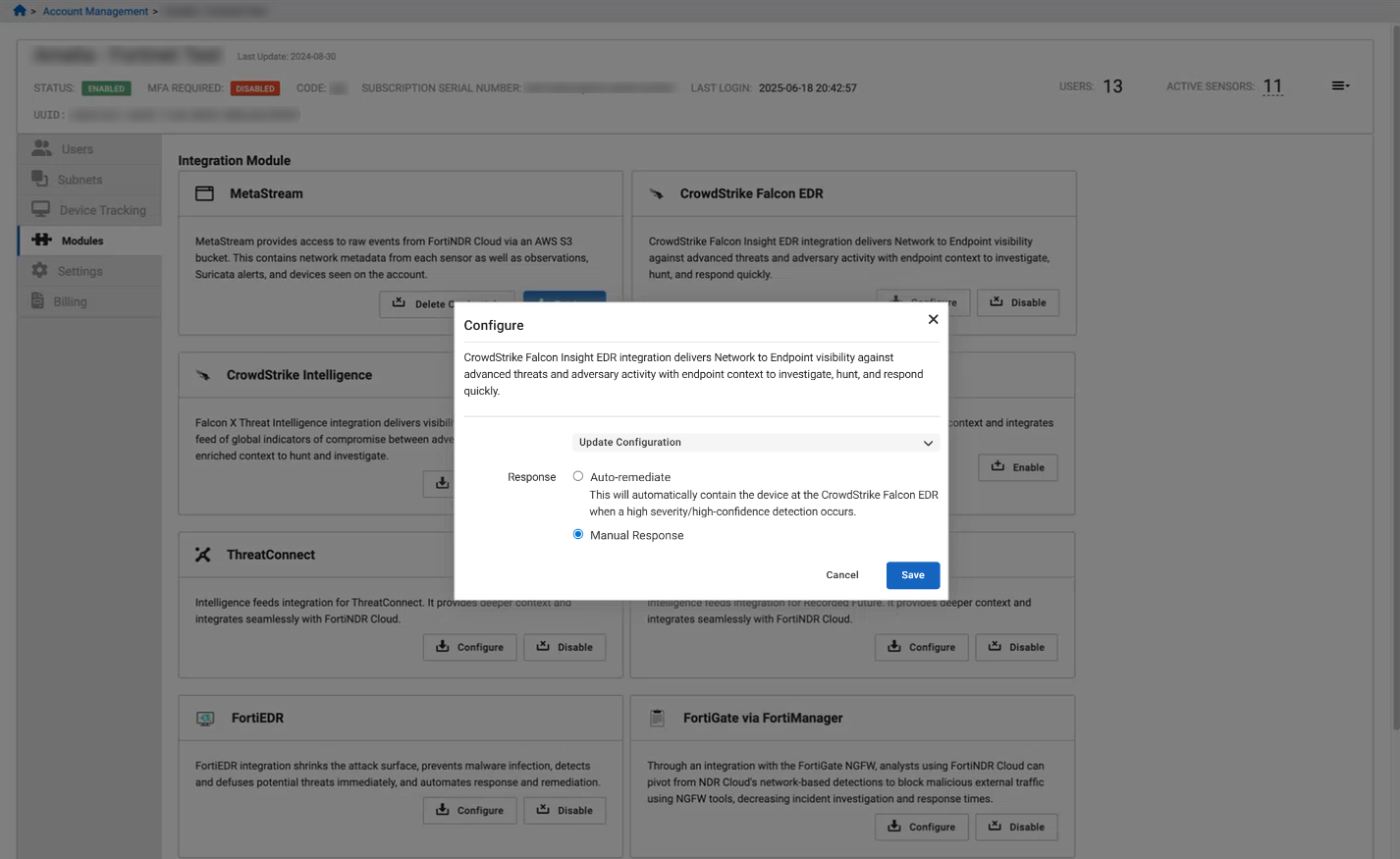Go to the home page via breadcrumb icon
This screenshot has height=859, width=1400.
tap(20, 11)
